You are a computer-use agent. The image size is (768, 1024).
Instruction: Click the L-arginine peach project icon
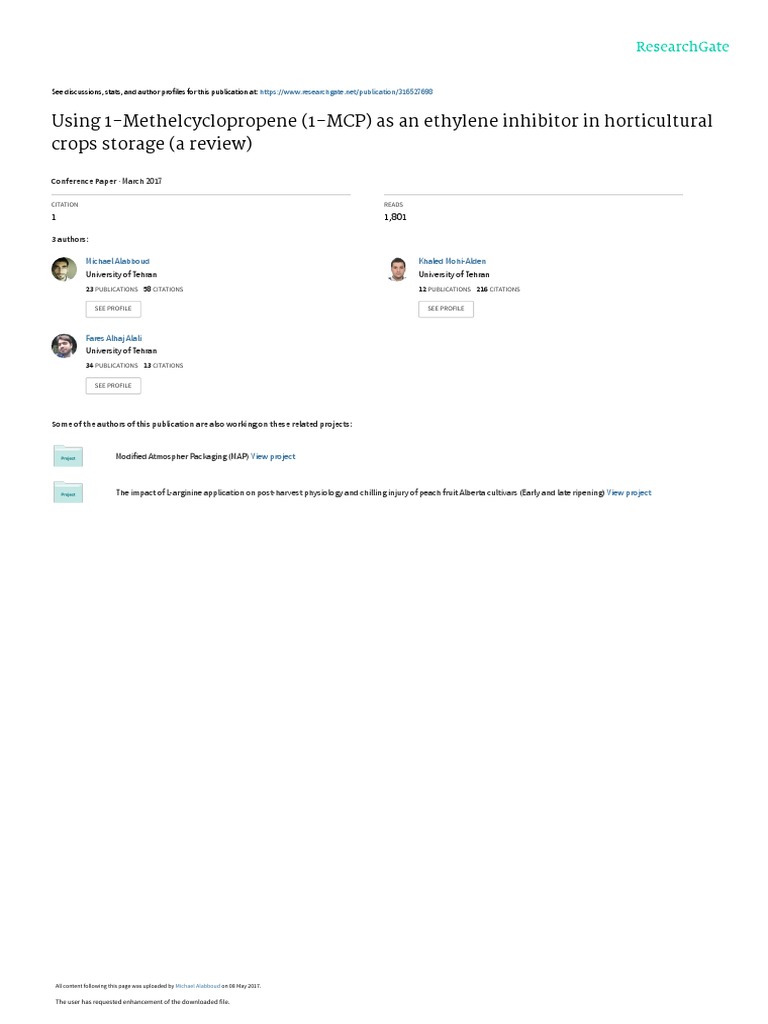point(68,492)
